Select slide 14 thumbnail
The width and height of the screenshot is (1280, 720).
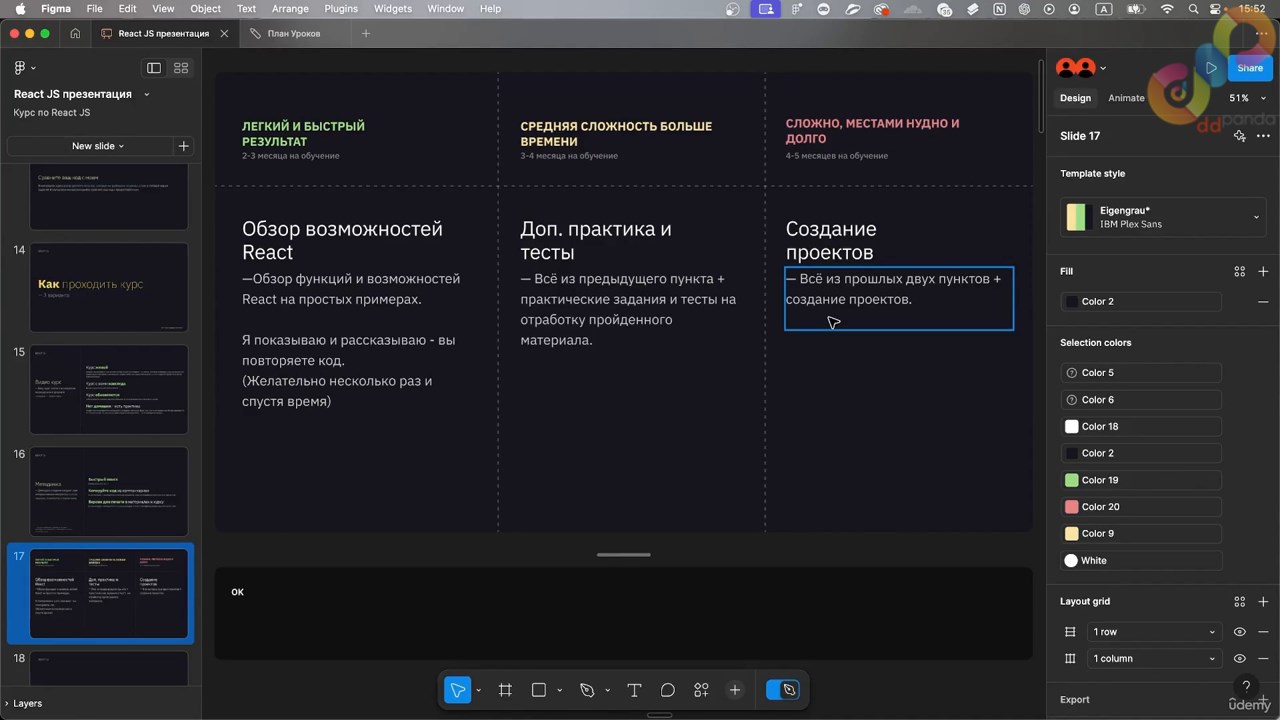109,287
